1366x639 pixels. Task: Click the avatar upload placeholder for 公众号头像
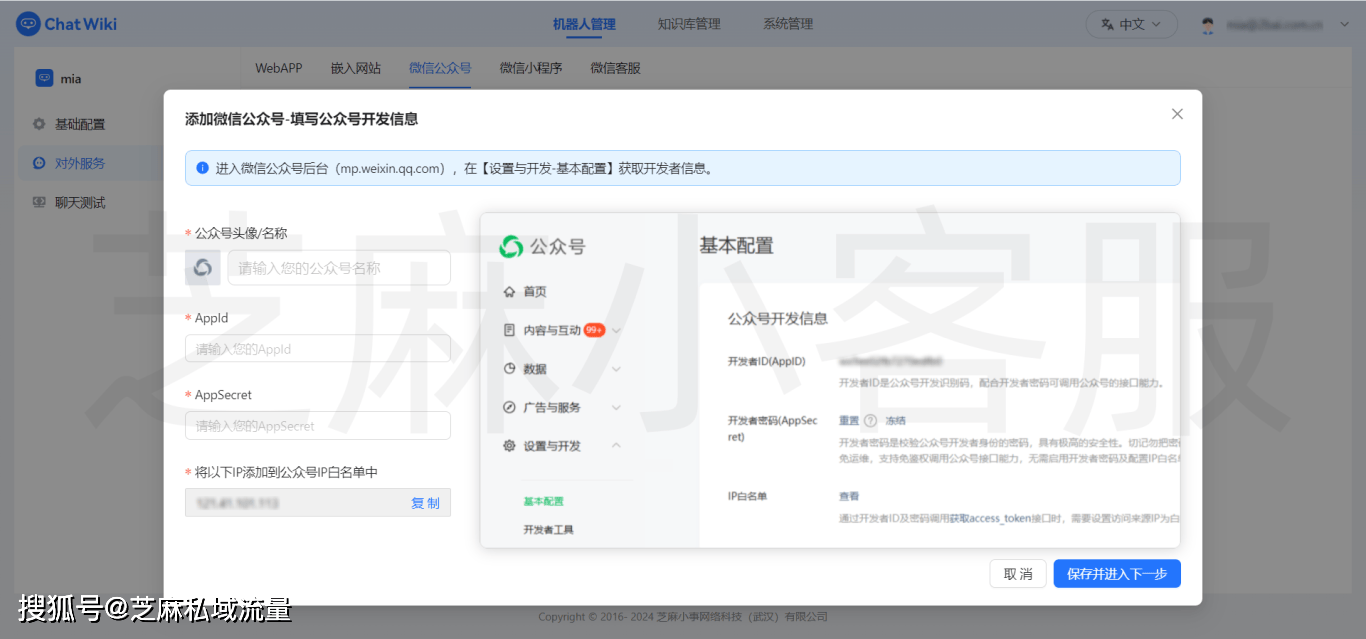pos(200,267)
